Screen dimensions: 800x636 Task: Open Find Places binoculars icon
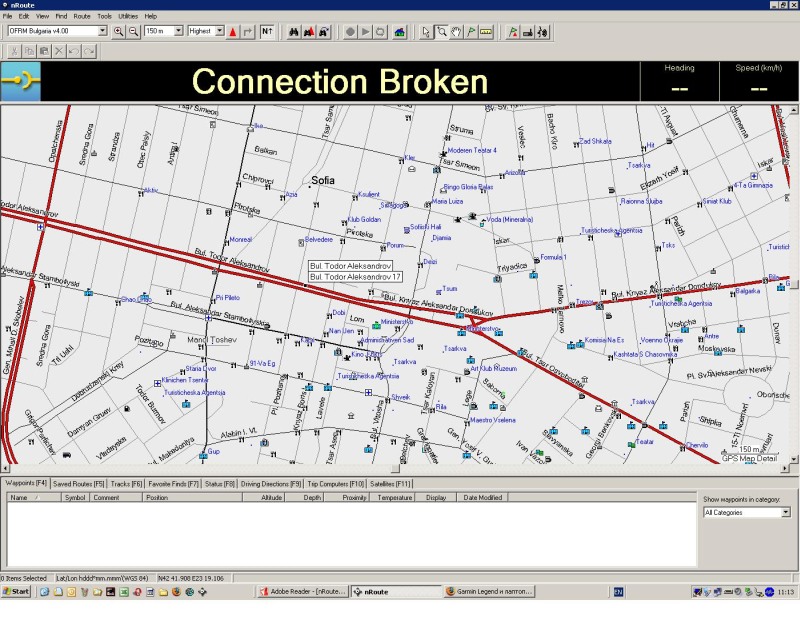coord(294,32)
